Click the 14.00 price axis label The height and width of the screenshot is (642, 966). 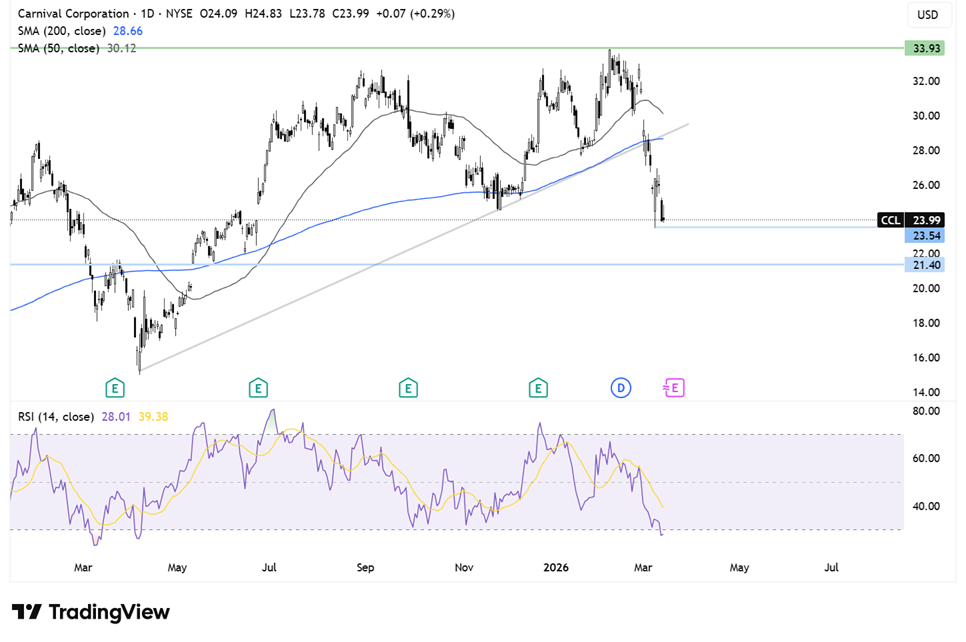926,392
